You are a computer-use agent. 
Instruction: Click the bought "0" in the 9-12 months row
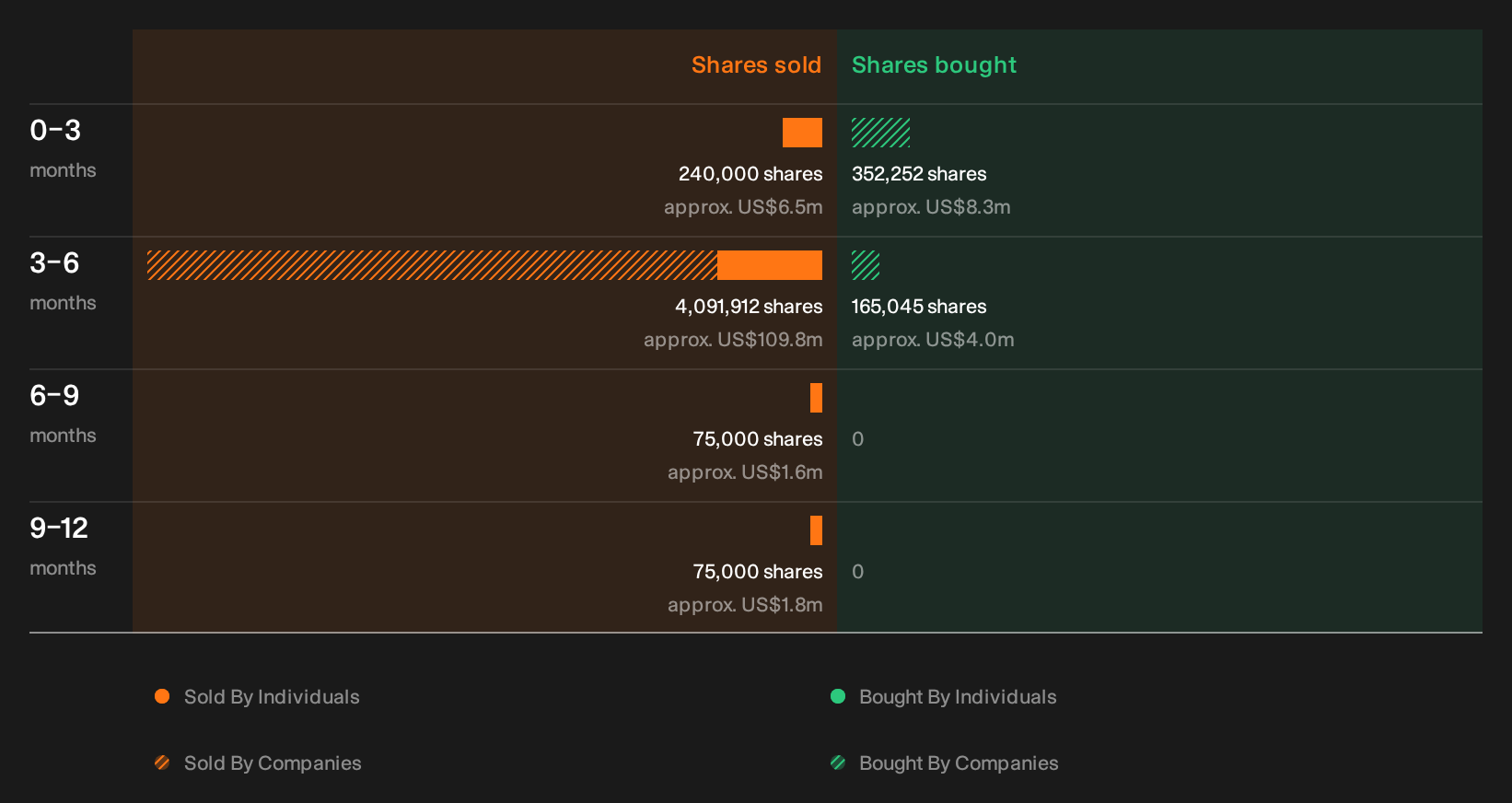pos(858,572)
